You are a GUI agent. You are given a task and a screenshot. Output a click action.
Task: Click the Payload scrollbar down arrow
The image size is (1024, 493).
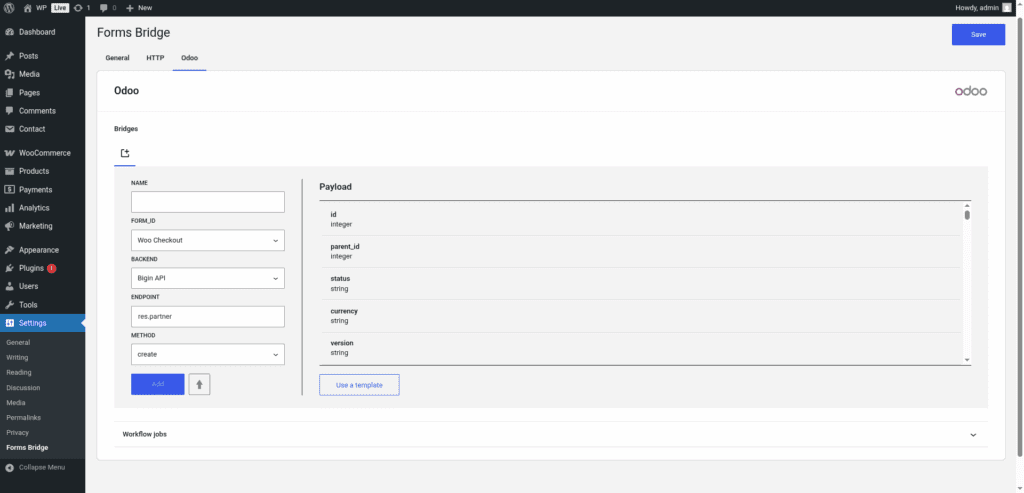[x=967, y=360]
